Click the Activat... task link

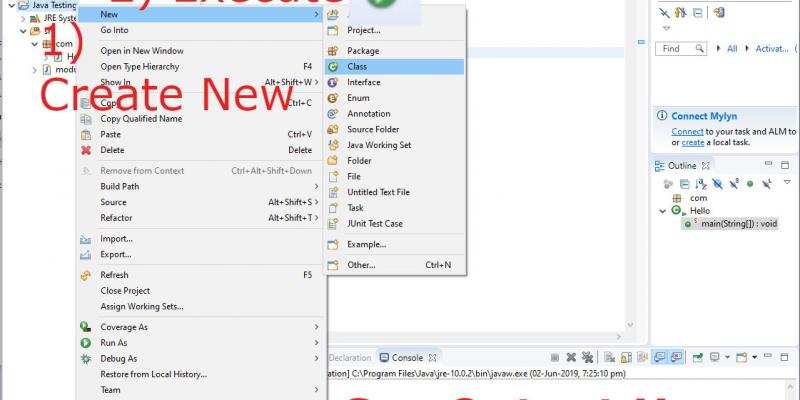(772, 48)
